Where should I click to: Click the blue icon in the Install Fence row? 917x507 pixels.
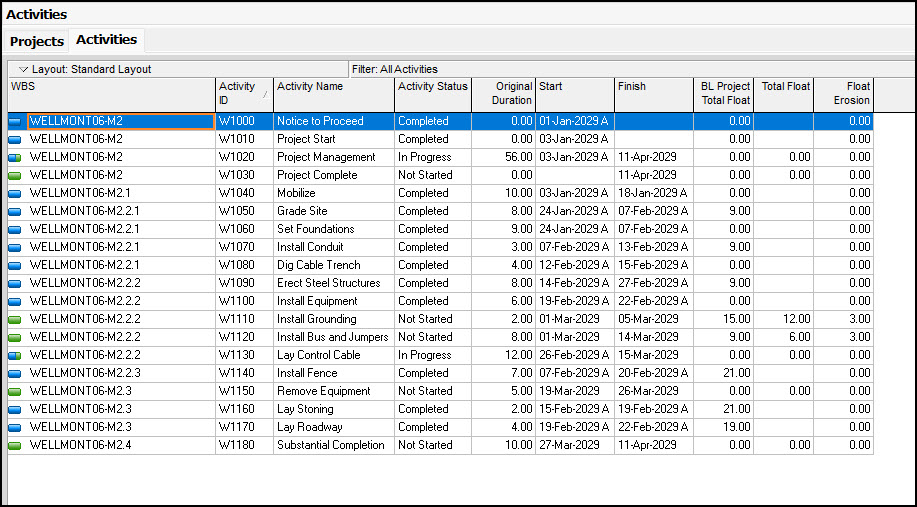(15, 374)
